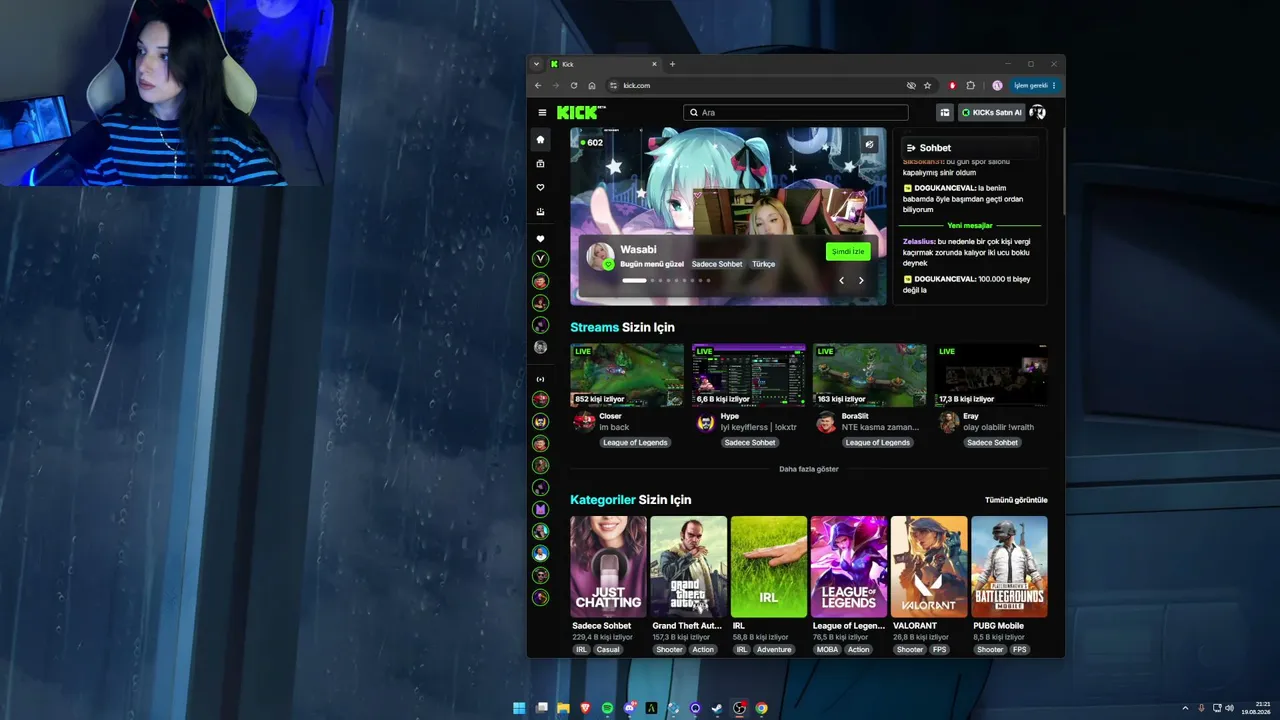
Task: Open Hype's live stream thumbnail
Action: coord(748,375)
